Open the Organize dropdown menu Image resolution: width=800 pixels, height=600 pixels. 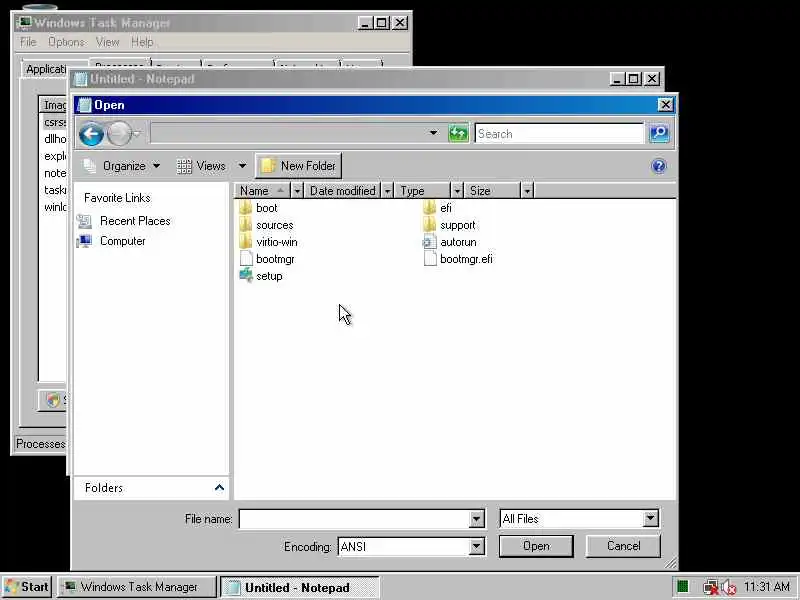pos(122,166)
